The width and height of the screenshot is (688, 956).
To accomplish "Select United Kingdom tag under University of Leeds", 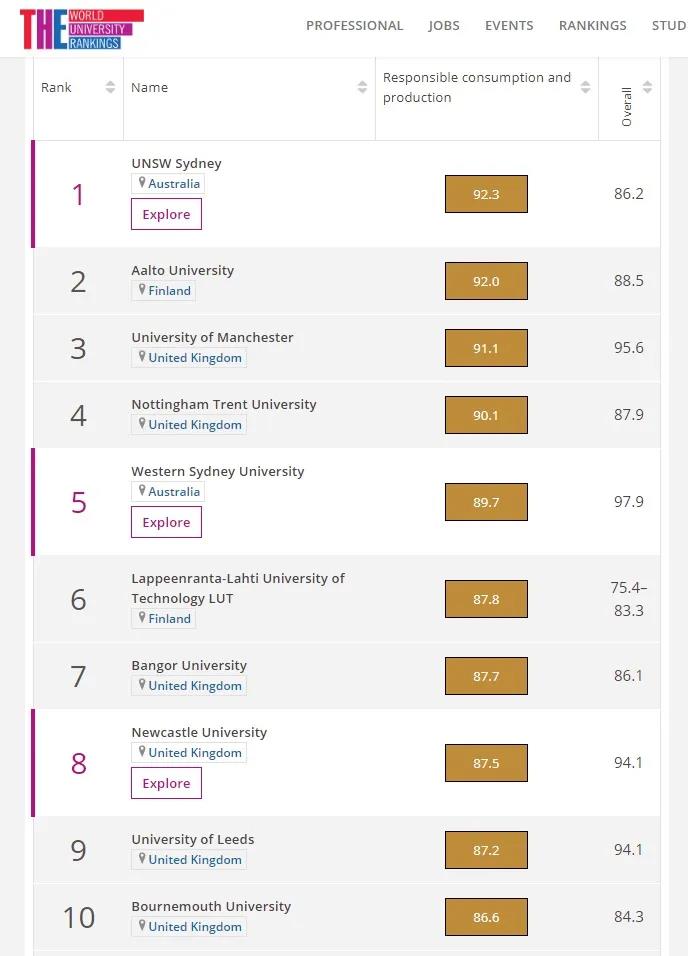I will [x=195, y=859].
